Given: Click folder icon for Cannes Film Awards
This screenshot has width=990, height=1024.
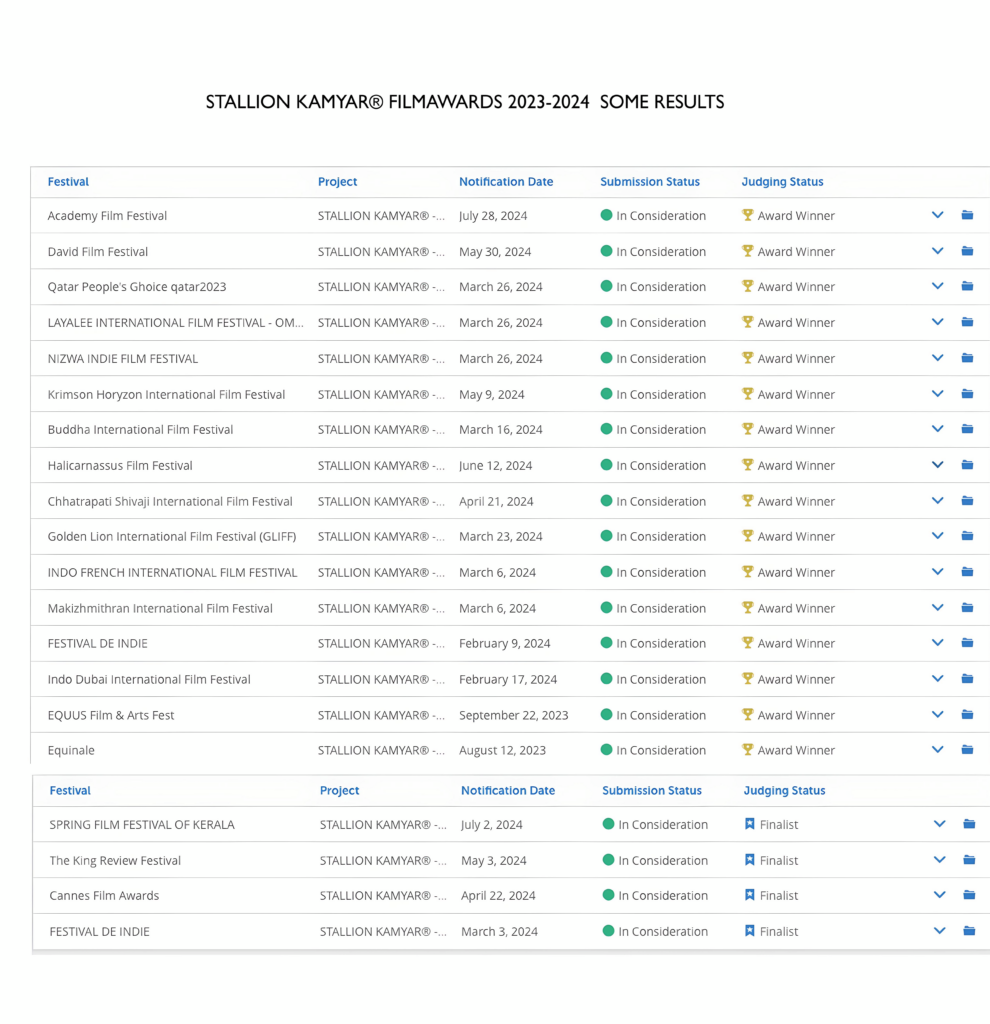Looking at the screenshot, I should click(x=969, y=895).
